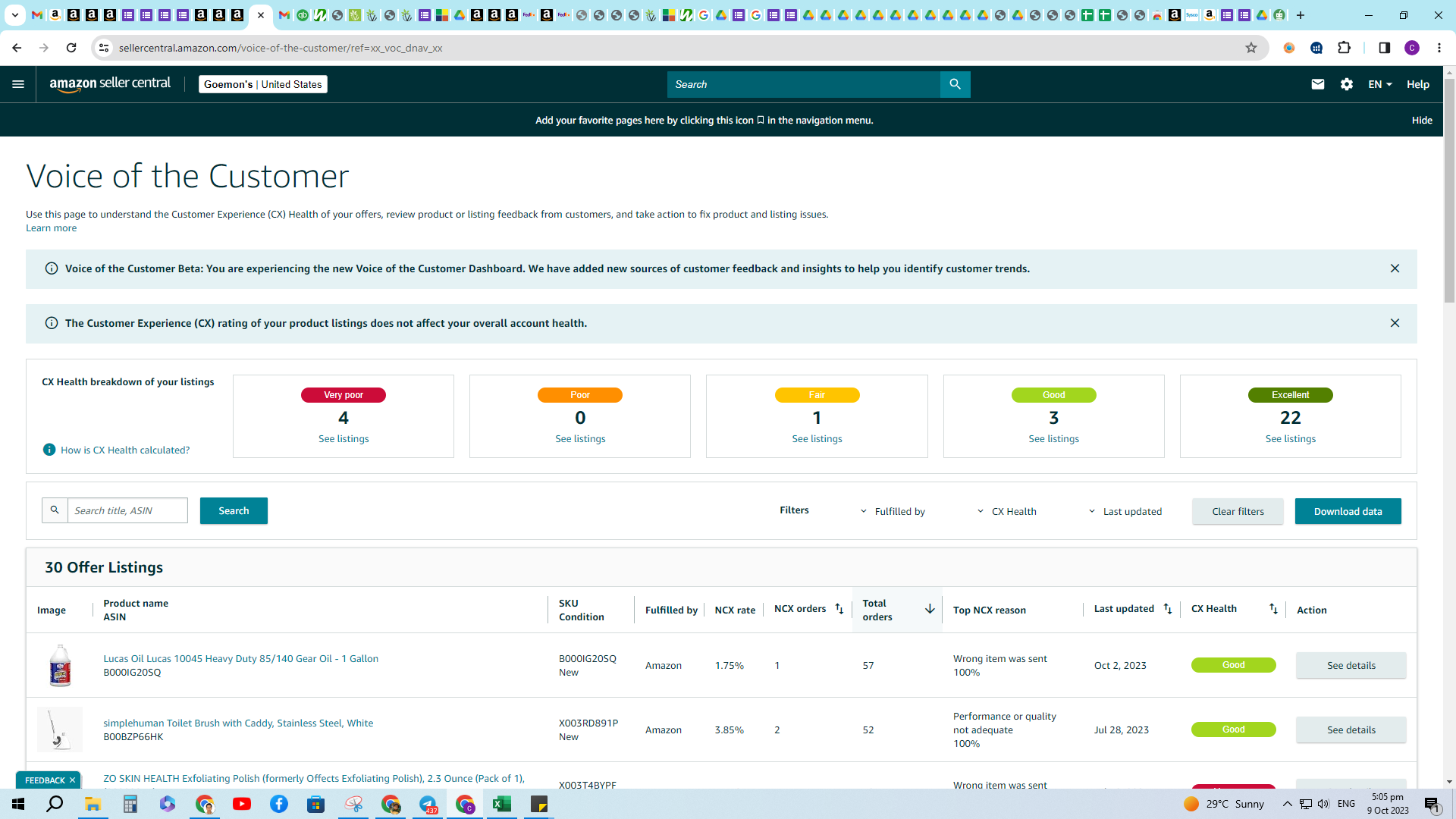Viewport: 1456px width, 819px height.
Task: Expand the Fulfilled by filter
Action: [893, 511]
